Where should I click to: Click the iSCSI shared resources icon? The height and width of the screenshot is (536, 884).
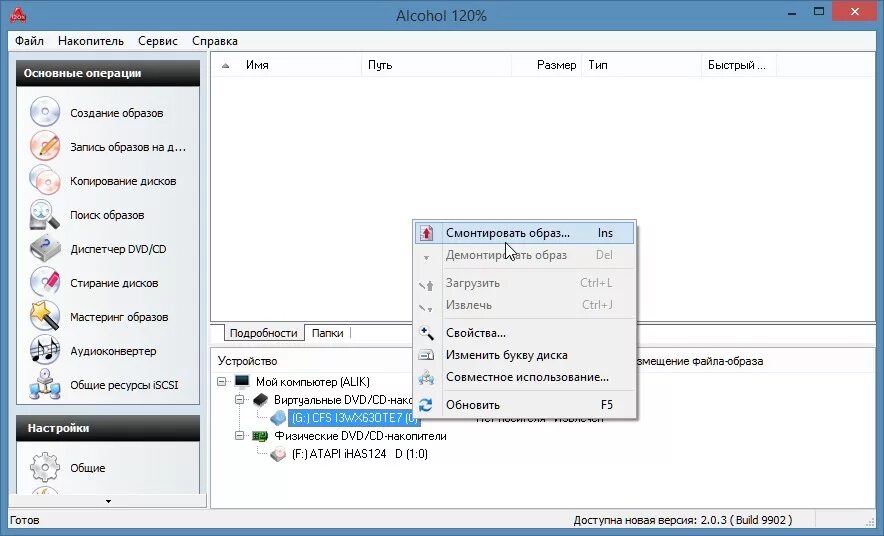(45, 384)
